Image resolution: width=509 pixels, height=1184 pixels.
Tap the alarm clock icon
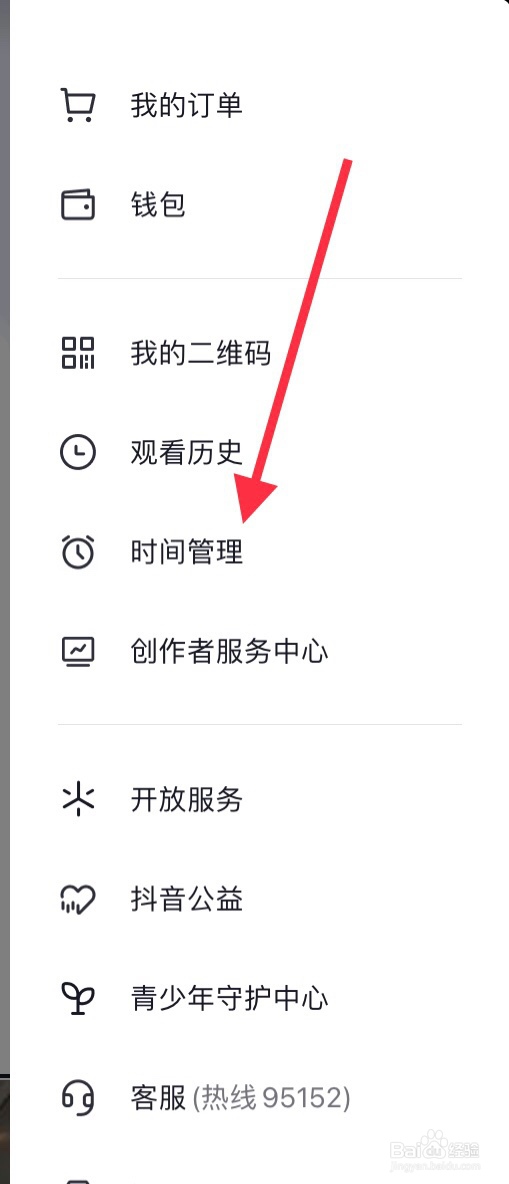pos(78,552)
